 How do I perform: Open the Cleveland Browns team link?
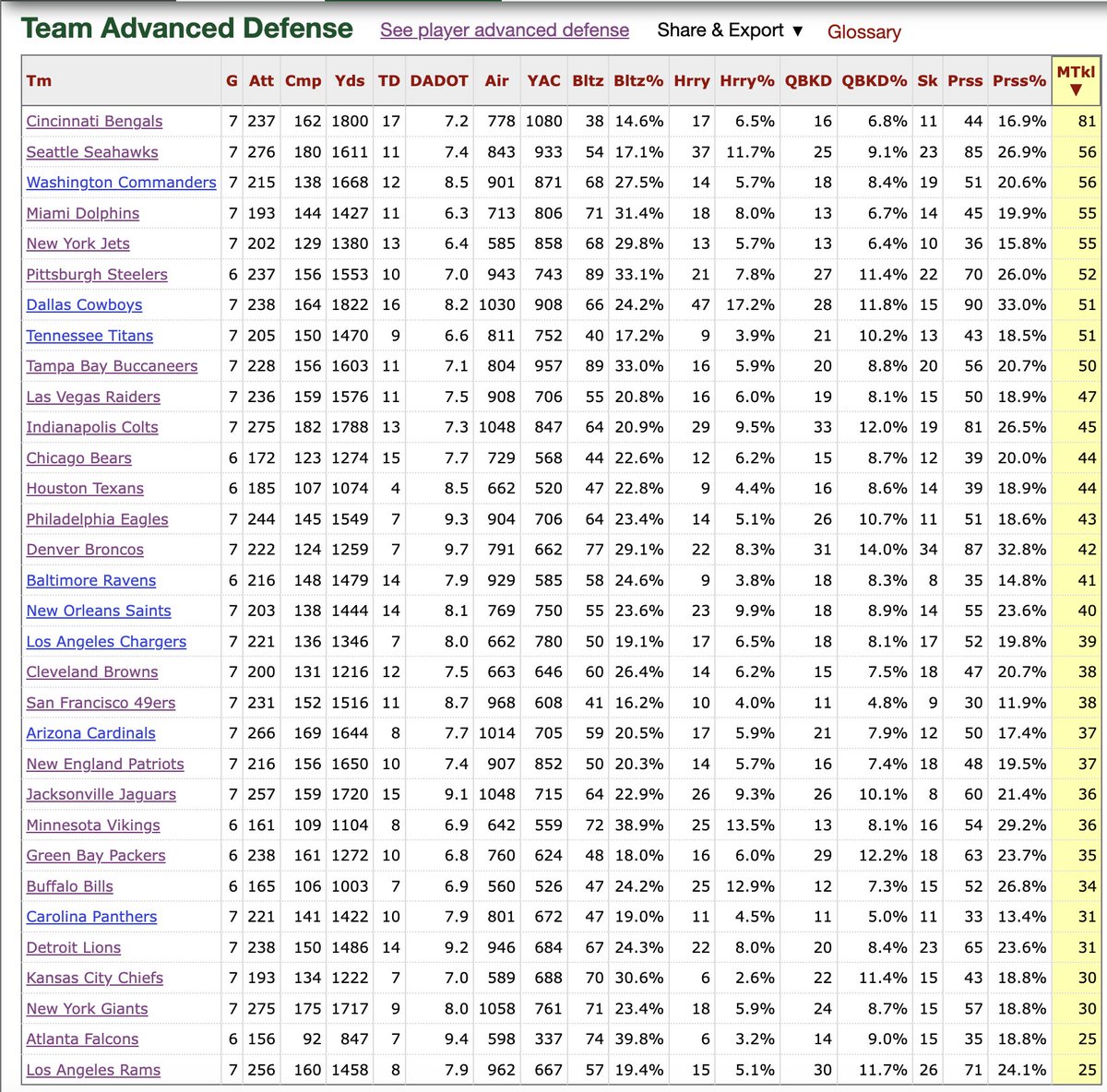(92, 671)
